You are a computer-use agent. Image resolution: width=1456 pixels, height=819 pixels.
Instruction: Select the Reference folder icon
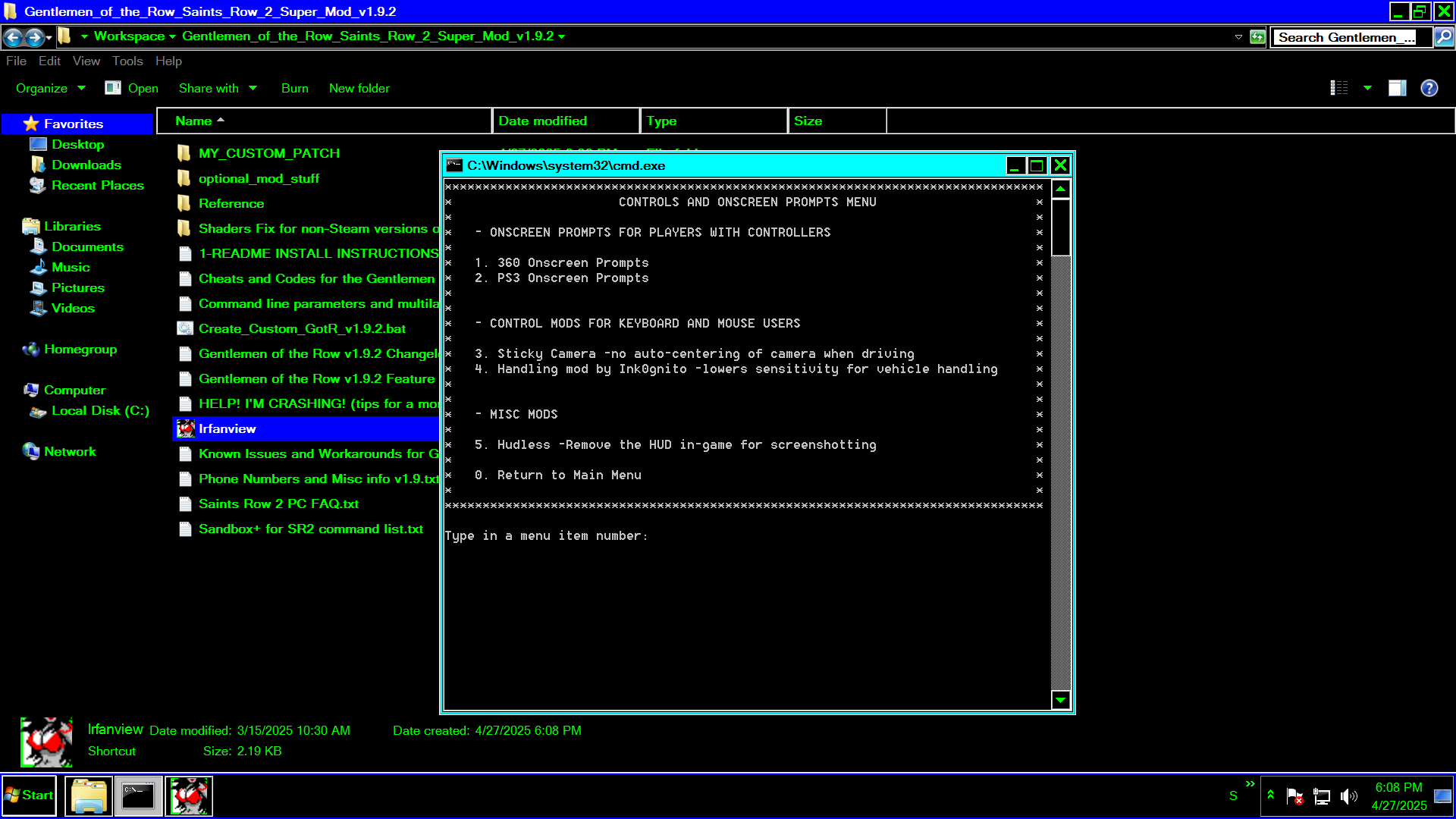184,204
